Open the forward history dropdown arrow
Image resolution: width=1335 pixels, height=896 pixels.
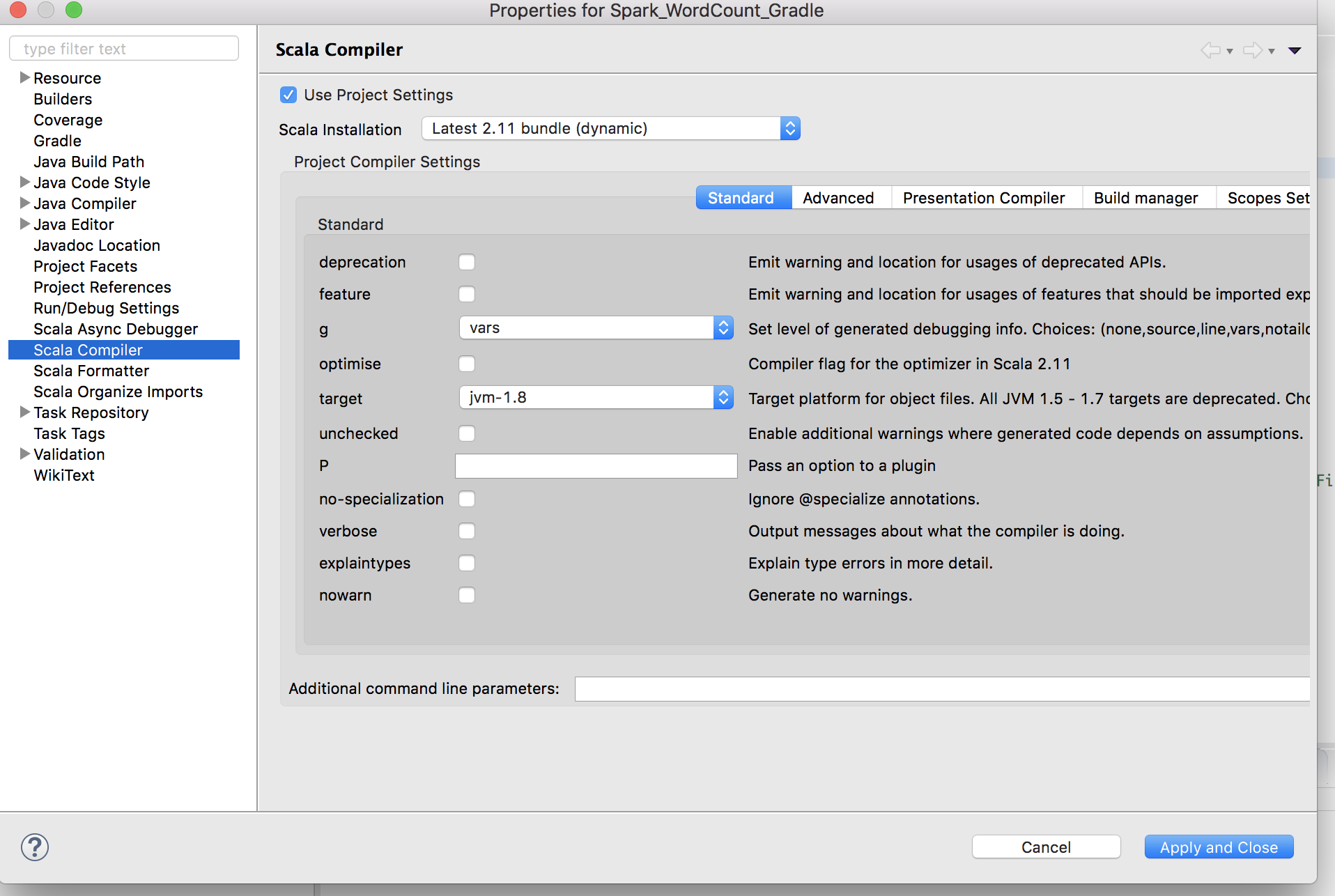click(x=1272, y=51)
